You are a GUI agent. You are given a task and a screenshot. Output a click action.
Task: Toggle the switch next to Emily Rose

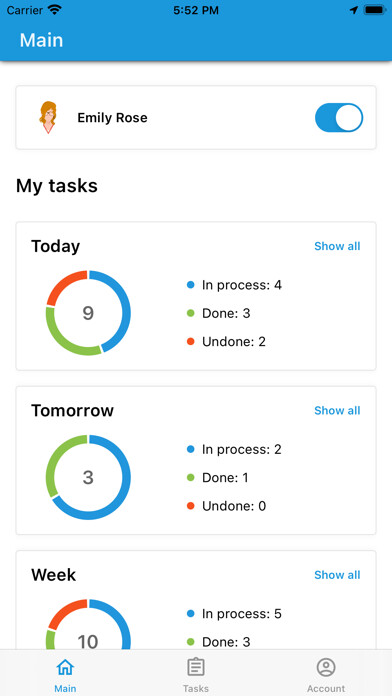pos(339,118)
